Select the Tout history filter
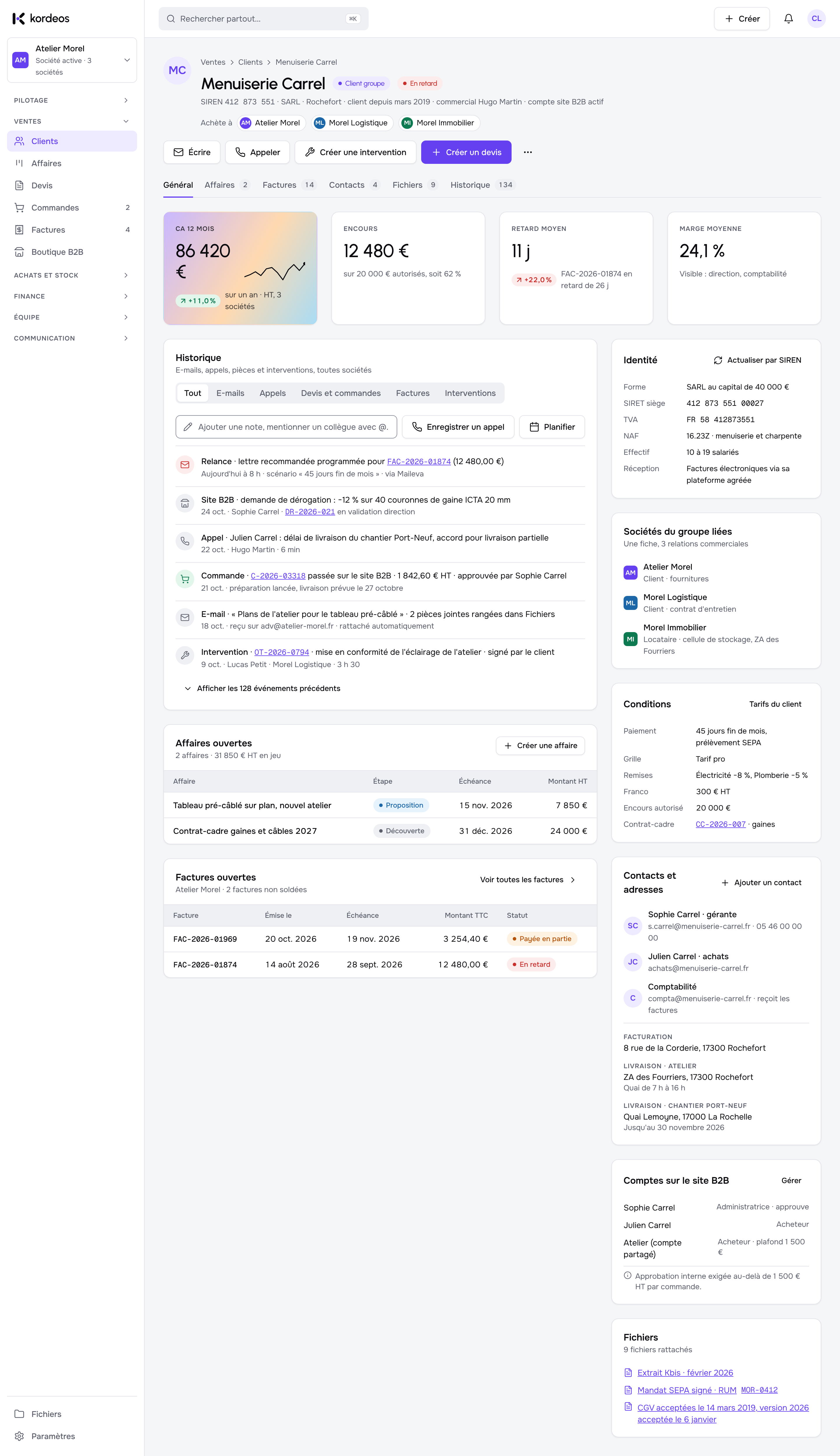 [x=193, y=393]
